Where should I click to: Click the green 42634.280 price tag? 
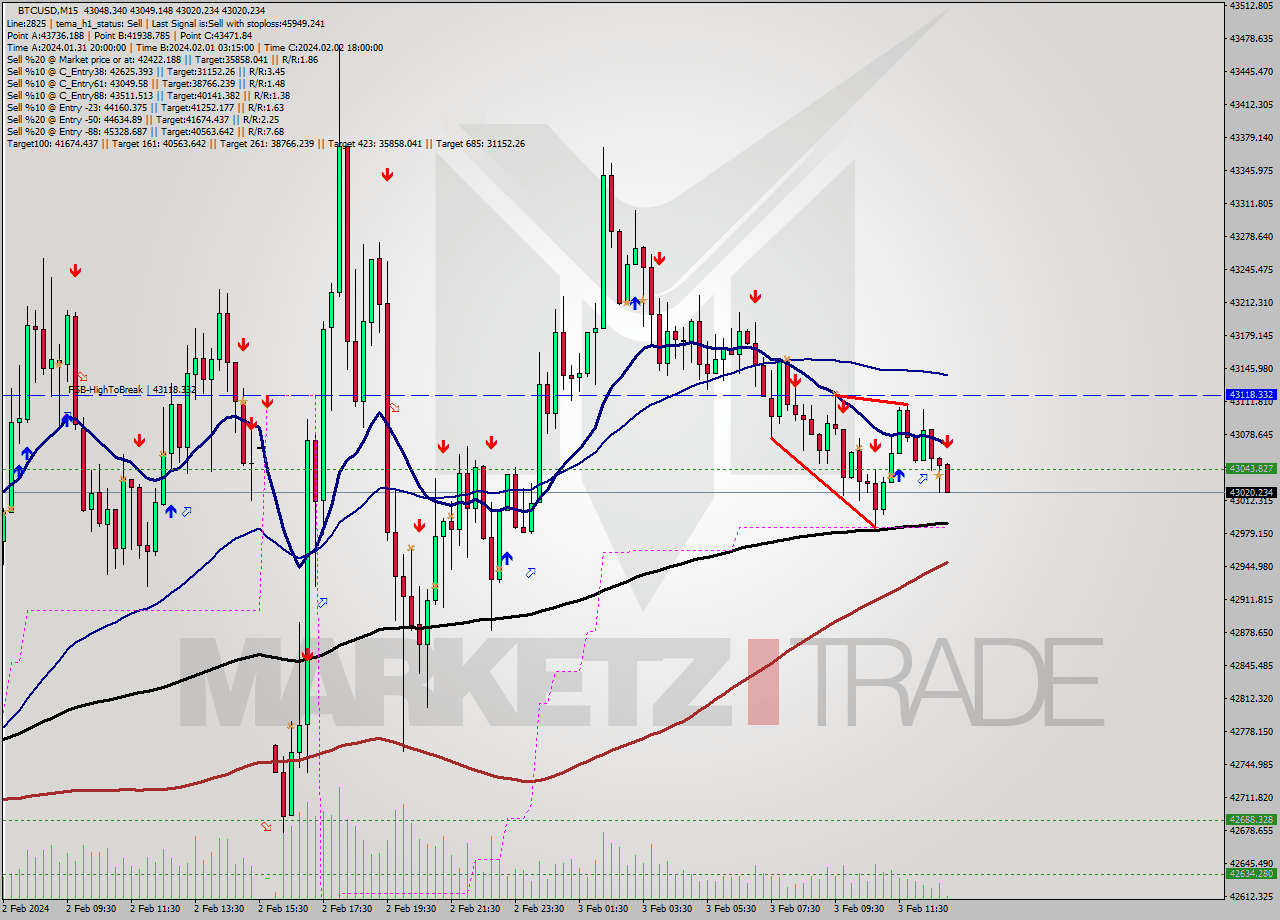pos(1251,873)
